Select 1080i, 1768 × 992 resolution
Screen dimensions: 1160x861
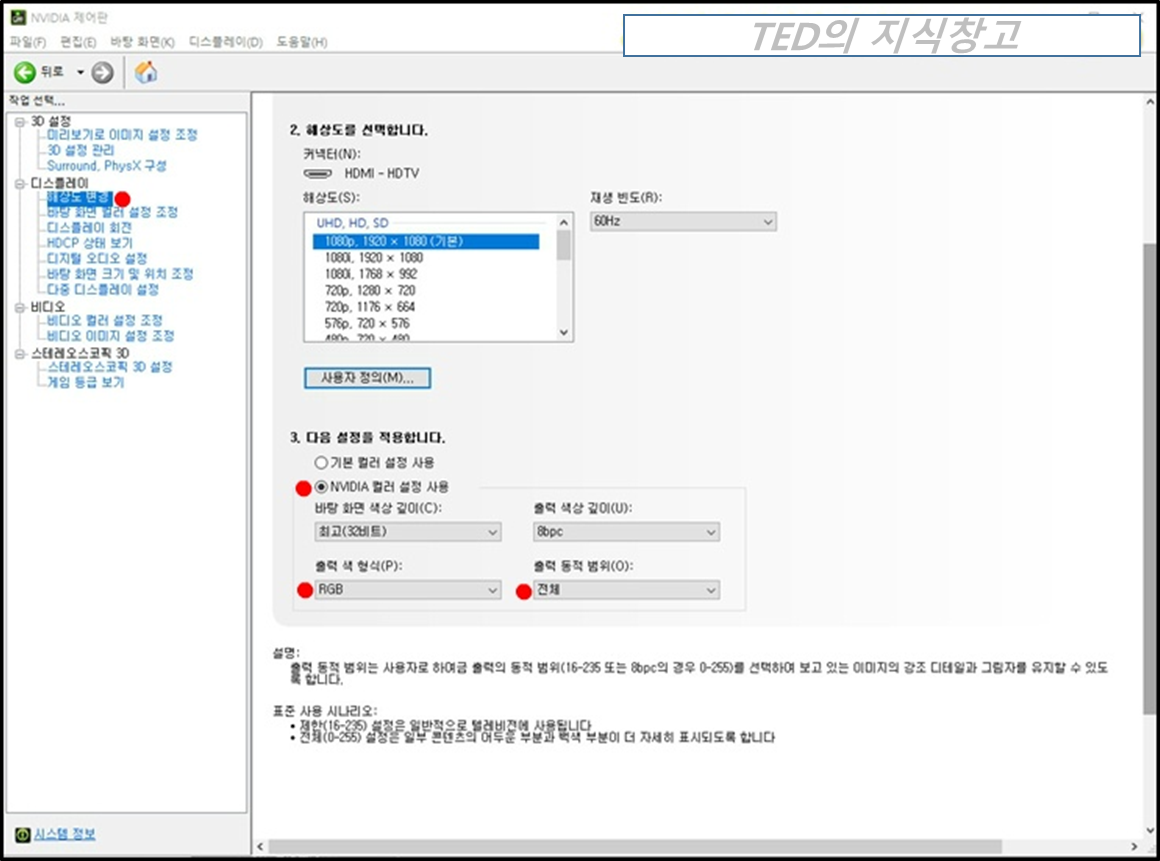click(x=371, y=274)
